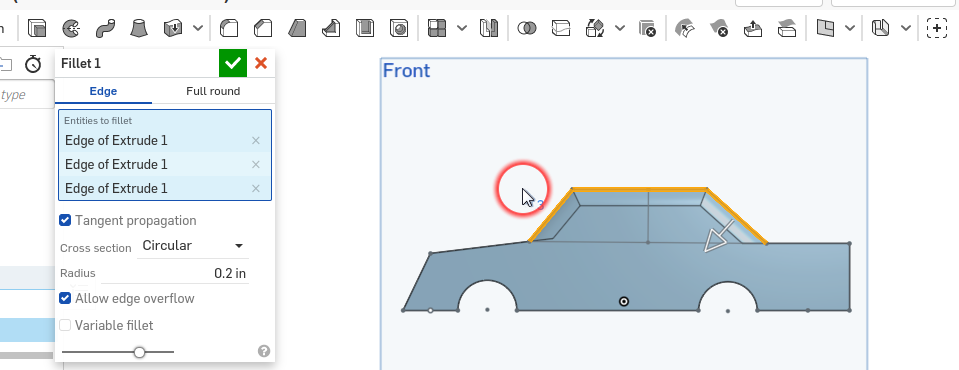Remove second Edge of Extrude 1 entry
This screenshot has width=959, height=370.
pos(256,165)
